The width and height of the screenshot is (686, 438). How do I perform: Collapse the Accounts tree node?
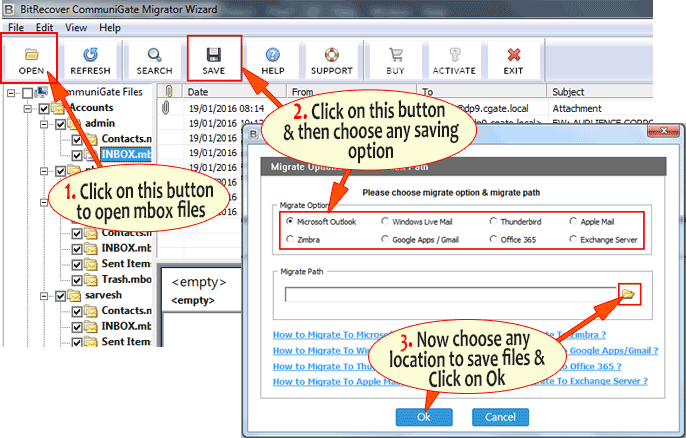(x=28, y=108)
